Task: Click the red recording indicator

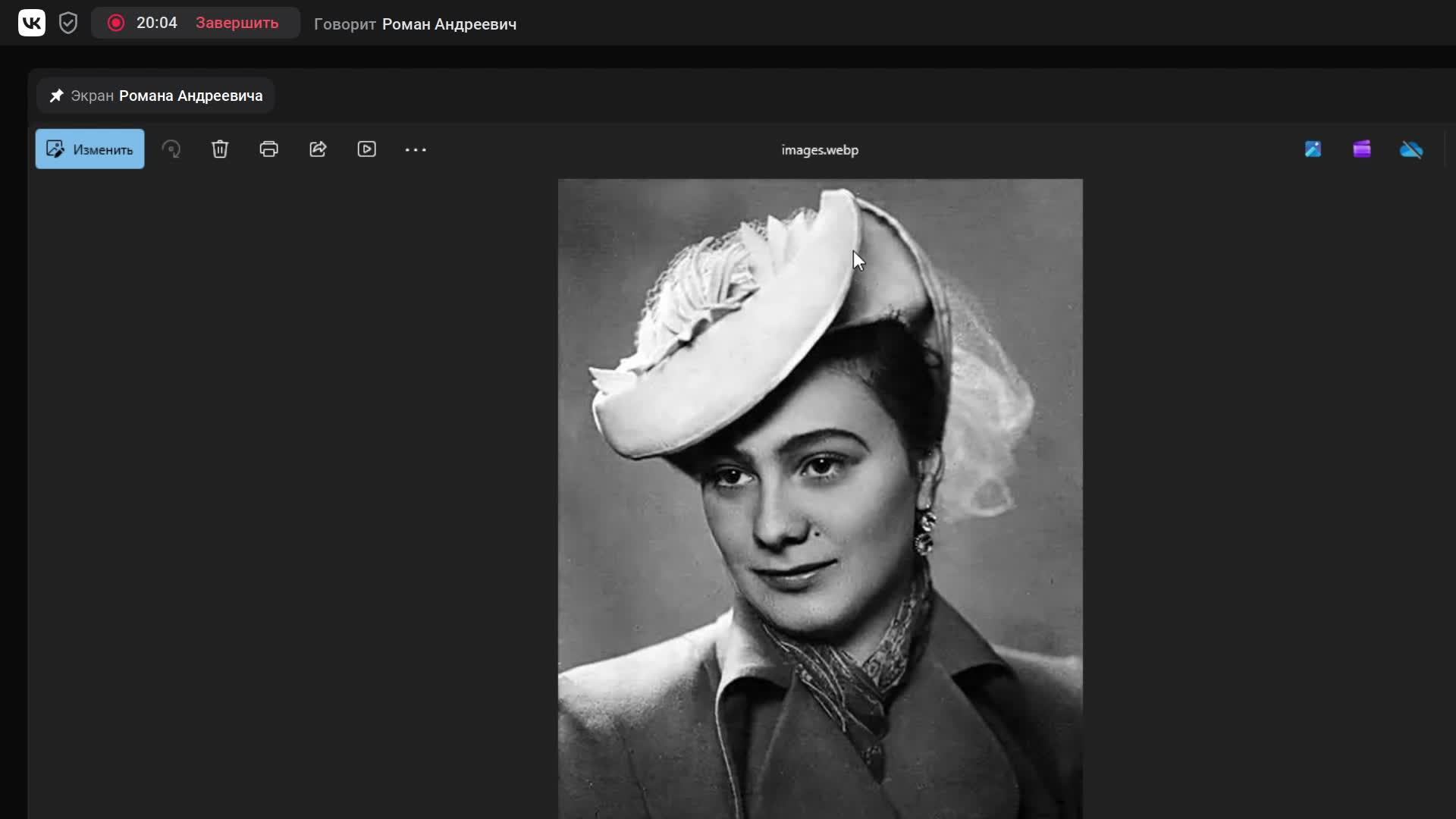Action: pyautogui.click(x=116, y=23)
